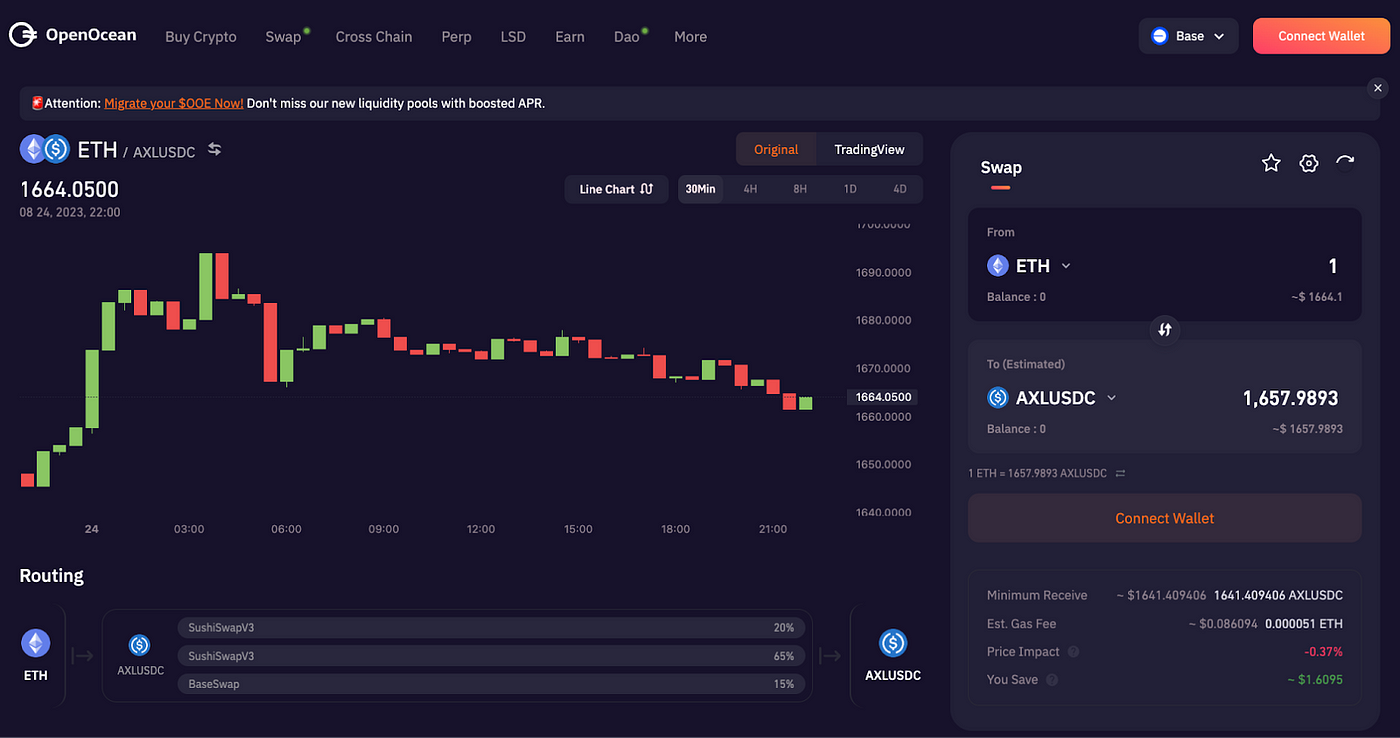Click the ETH icon in From field
The height and width of the screenshot is (738, 1400).
point(998,265)
